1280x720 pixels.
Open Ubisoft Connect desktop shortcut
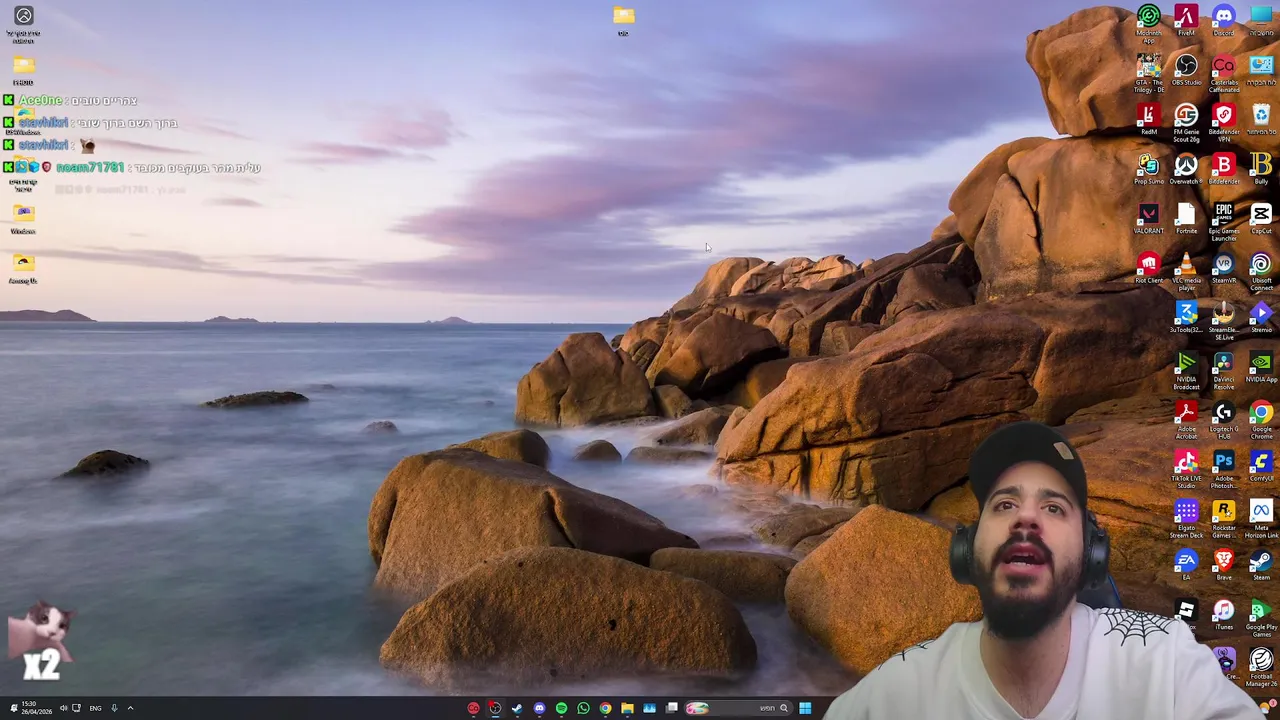click(1261, 273)
